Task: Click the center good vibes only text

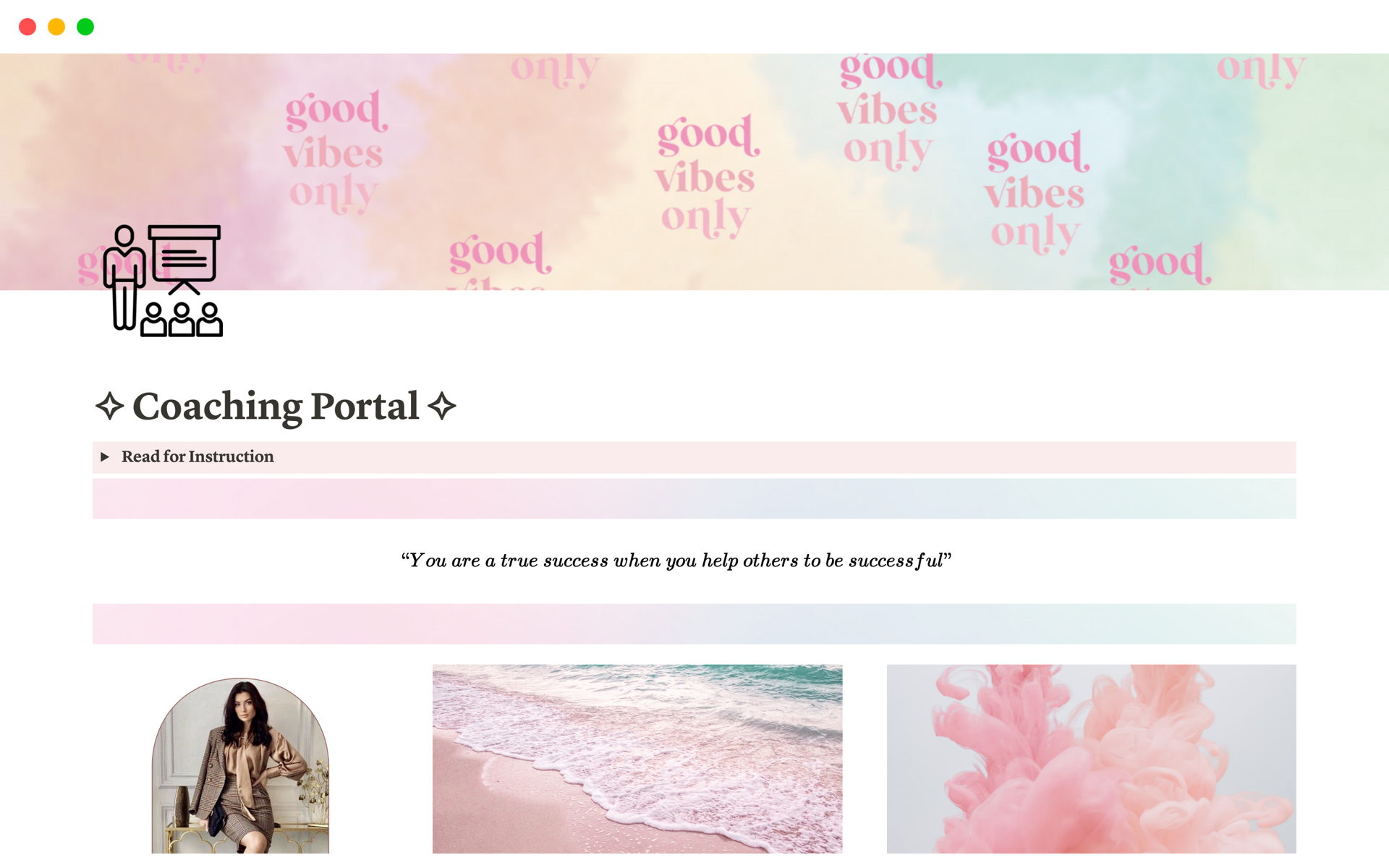Action: (706, 176)
